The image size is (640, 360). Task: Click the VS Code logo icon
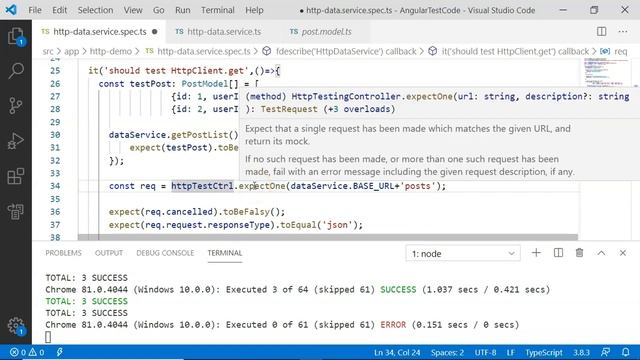click(x=11, y=10)
